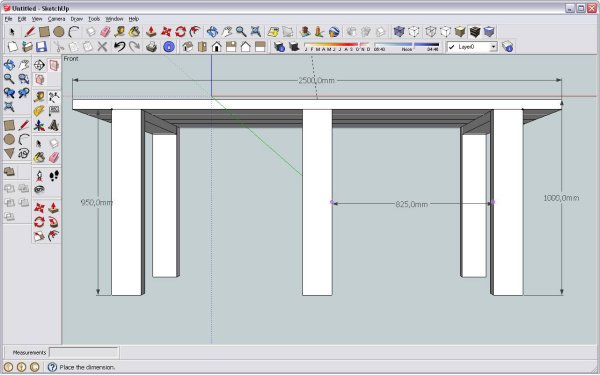This screenshot has height=375, width=600.
Task: Toggle X-Ray face style
Action: (x=399, y=32)
